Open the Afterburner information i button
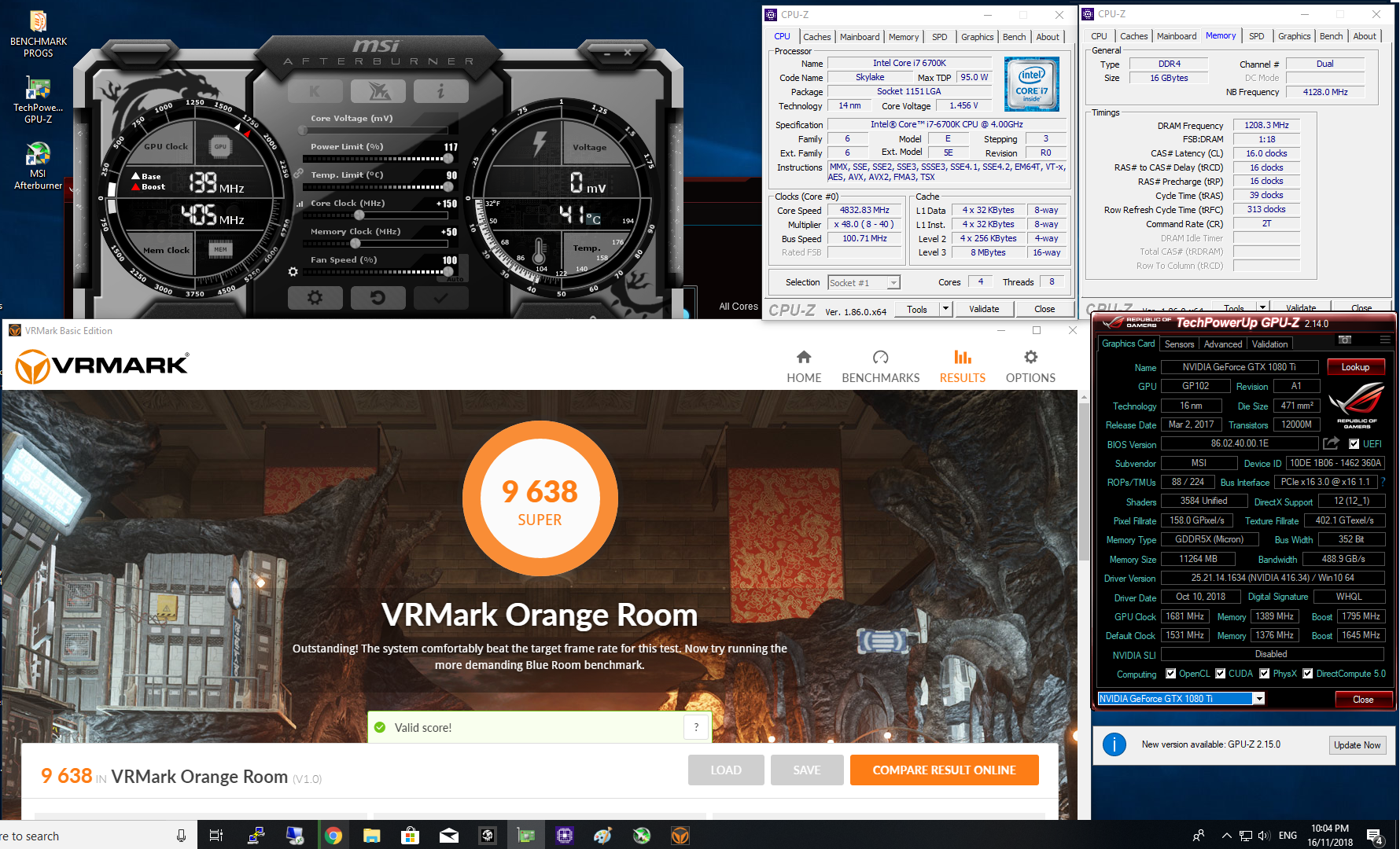1400x849 pixels. (441, 92)
